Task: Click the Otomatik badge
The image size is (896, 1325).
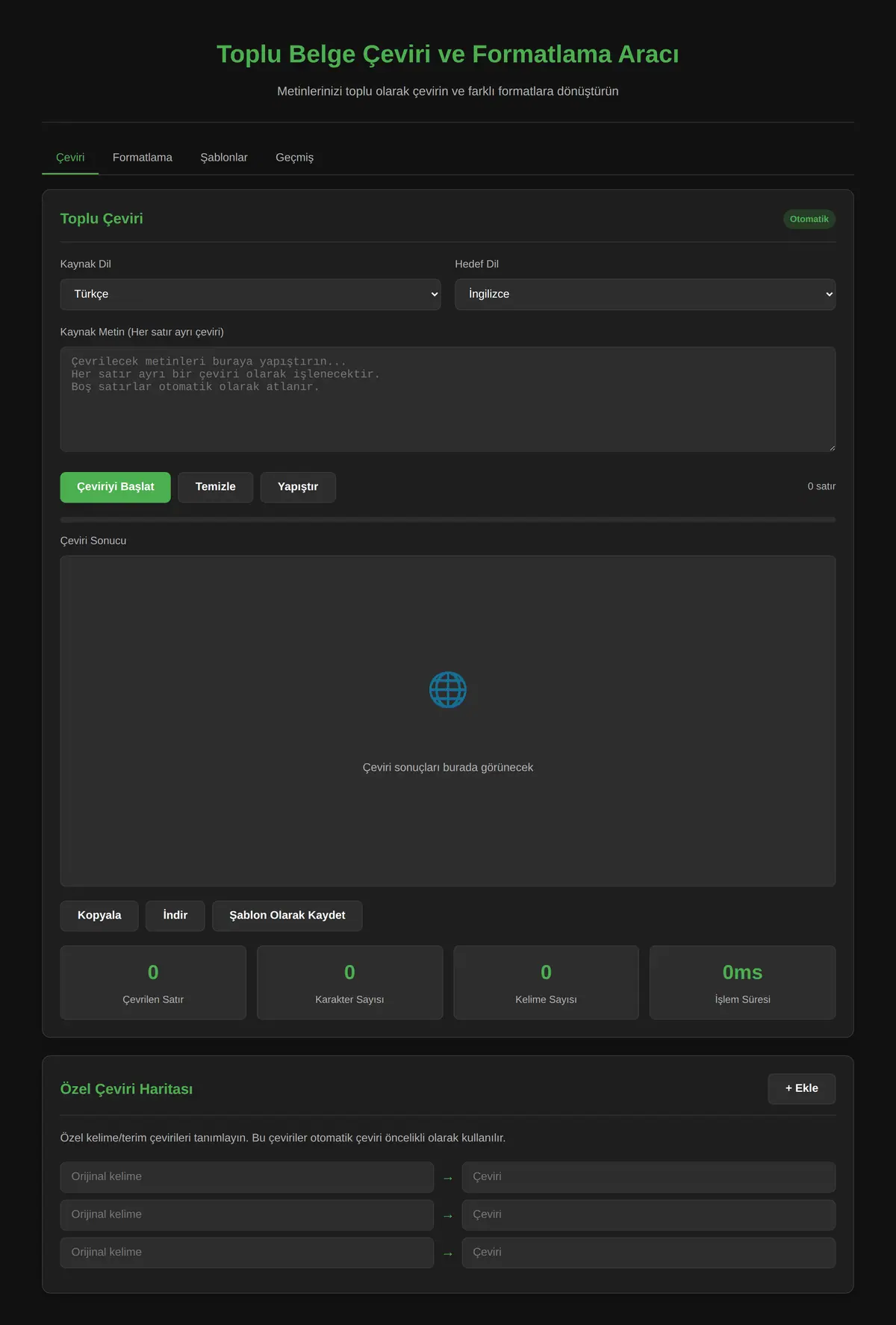Action: point(809,219)
